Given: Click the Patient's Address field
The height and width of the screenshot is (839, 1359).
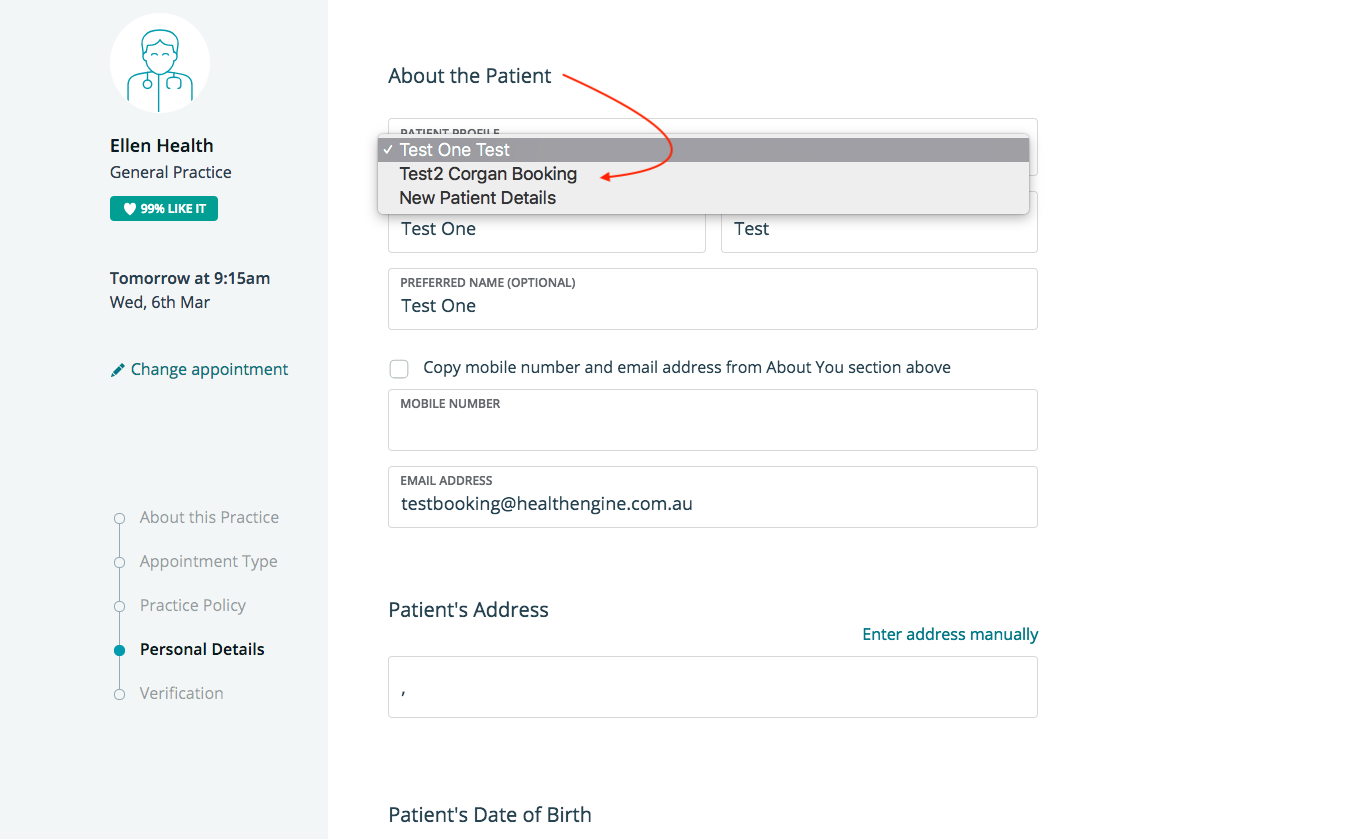Looking at the screenshot, I should tap(712, 687).
